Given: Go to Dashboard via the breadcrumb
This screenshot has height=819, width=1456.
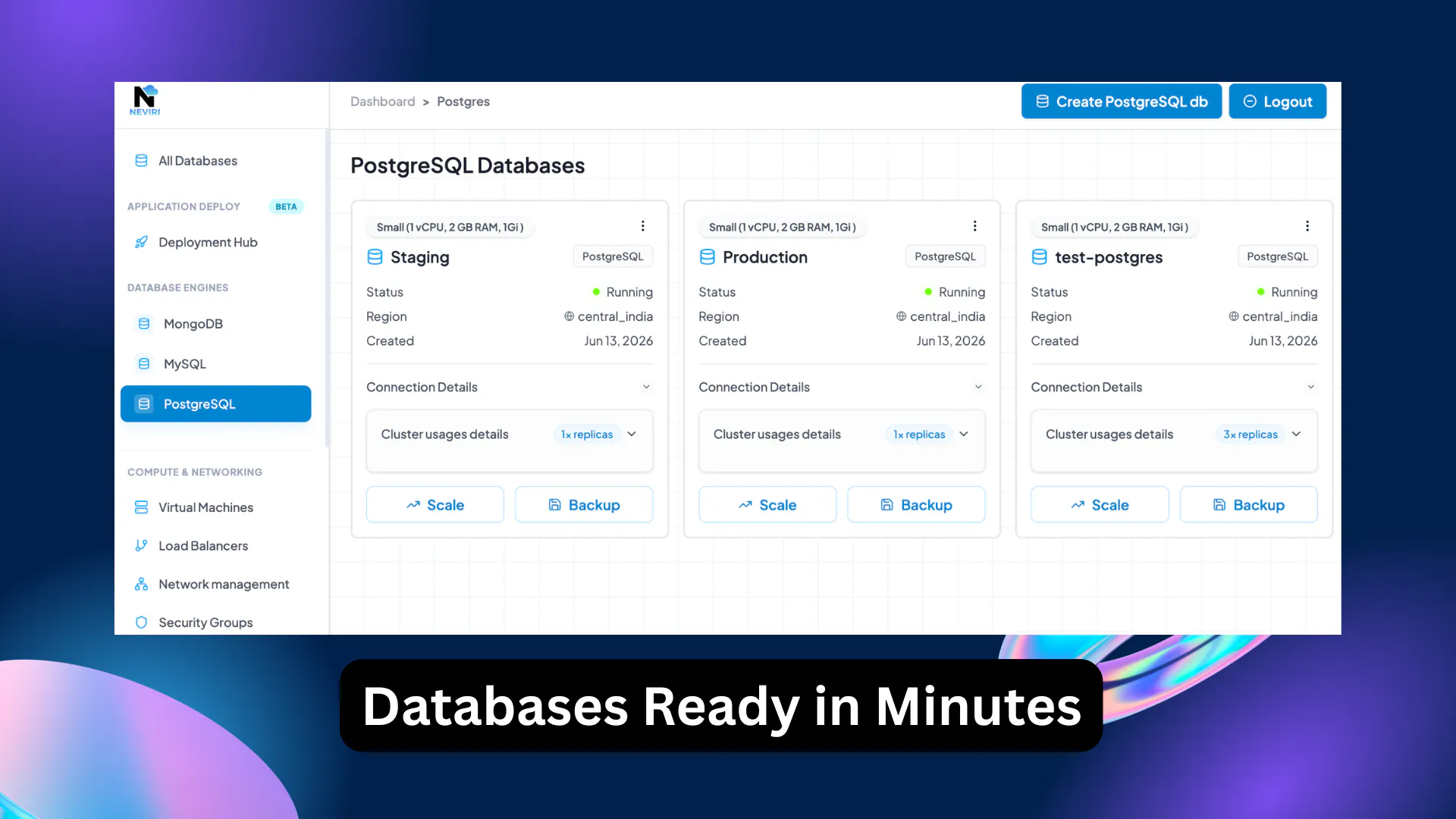Looking at the screenshot, I should [x=383, y=102].
